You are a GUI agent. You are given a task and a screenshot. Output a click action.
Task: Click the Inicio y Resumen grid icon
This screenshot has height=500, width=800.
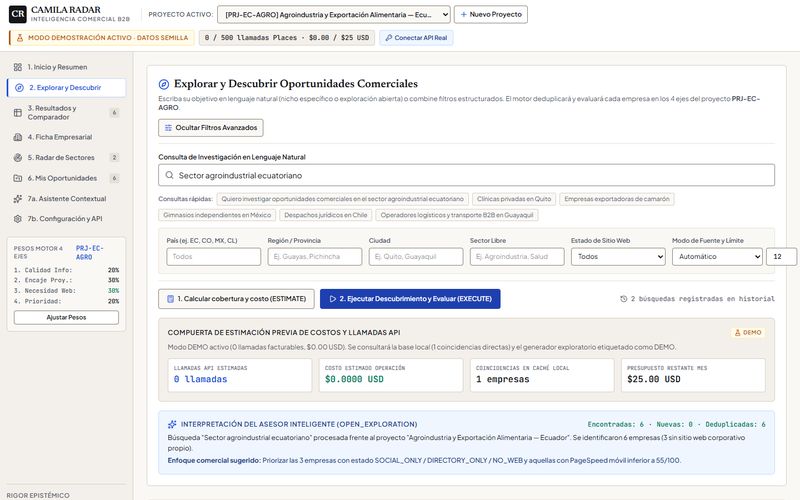click(x=18, y=67)
